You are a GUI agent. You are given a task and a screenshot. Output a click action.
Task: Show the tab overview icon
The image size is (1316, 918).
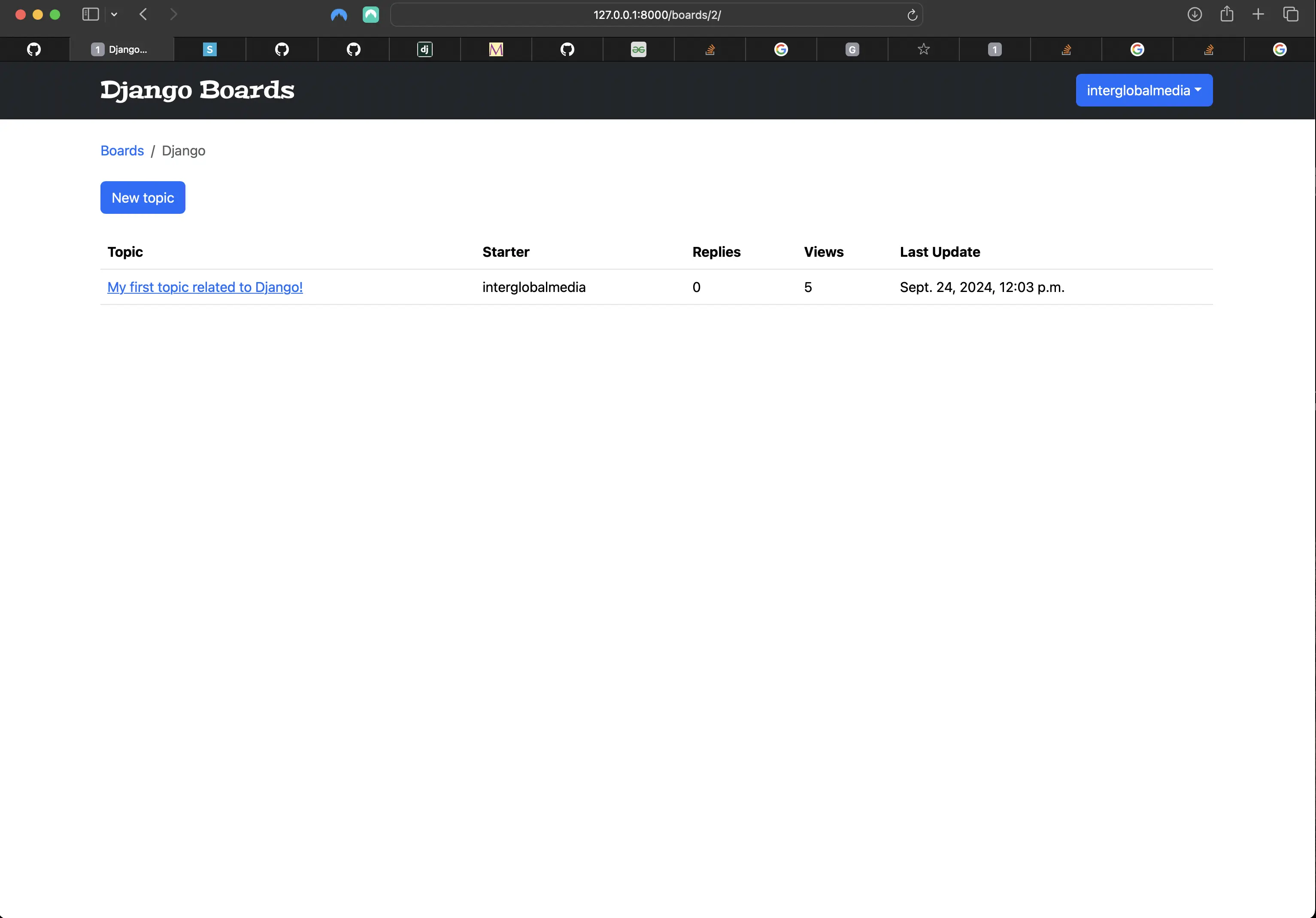click(1290, 14)
